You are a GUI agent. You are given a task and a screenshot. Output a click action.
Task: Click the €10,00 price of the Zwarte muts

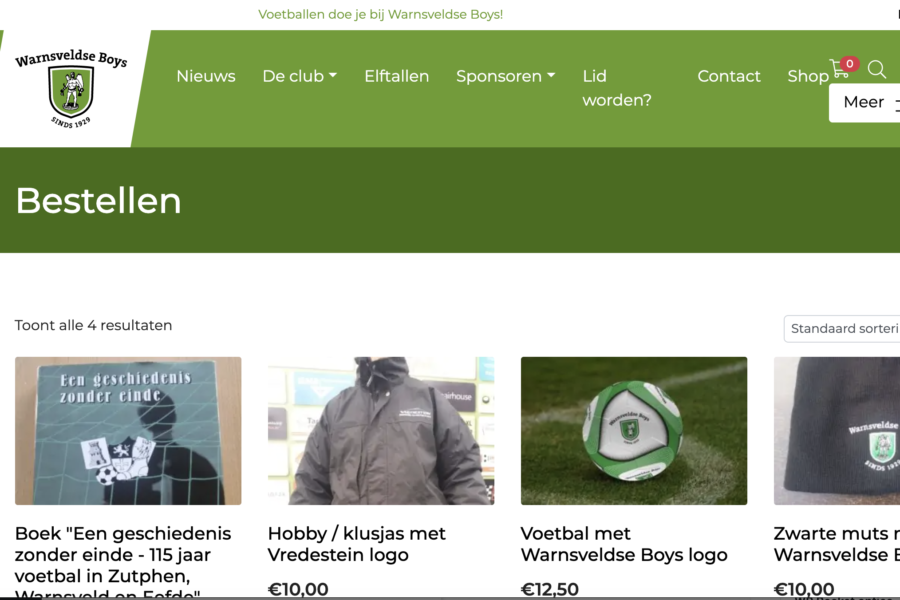(804, 589)
